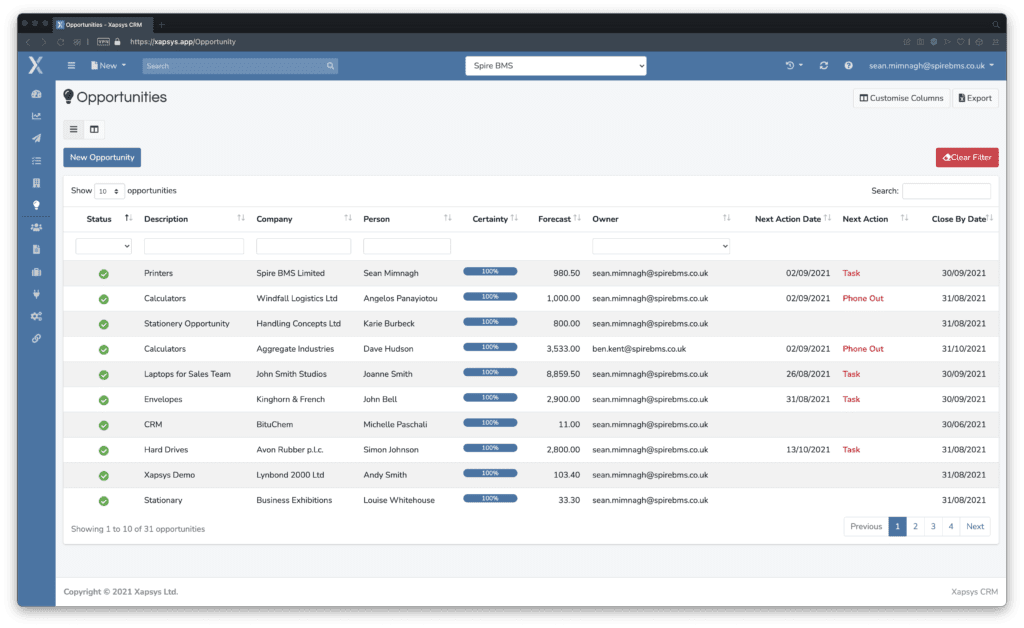Click the browser back arrow
The image size is (1024, 628).
pyautogui.click(x=28, y=42)
